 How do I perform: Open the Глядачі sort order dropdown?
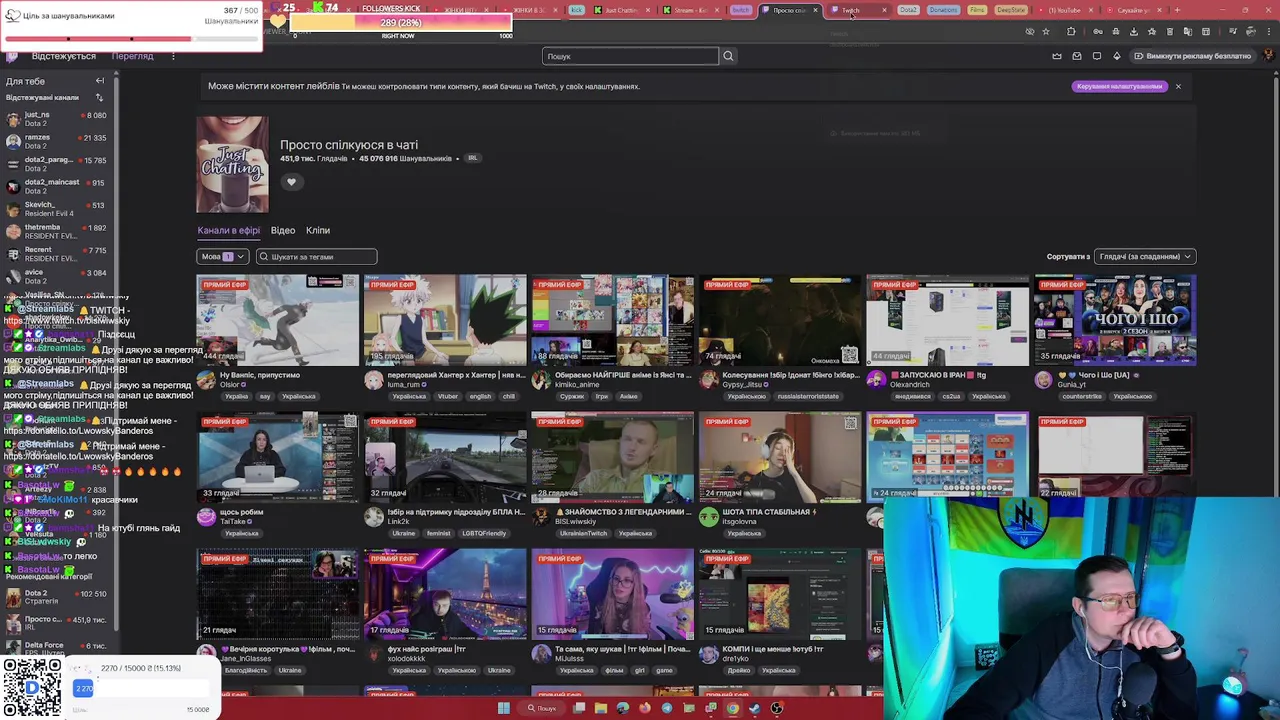point(1145,257)
